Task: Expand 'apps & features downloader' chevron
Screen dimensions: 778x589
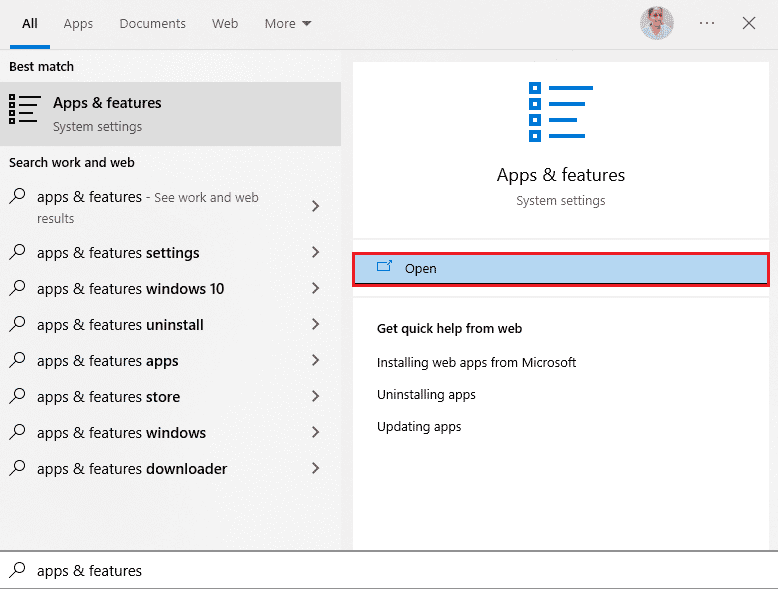Action: [316, 468]
